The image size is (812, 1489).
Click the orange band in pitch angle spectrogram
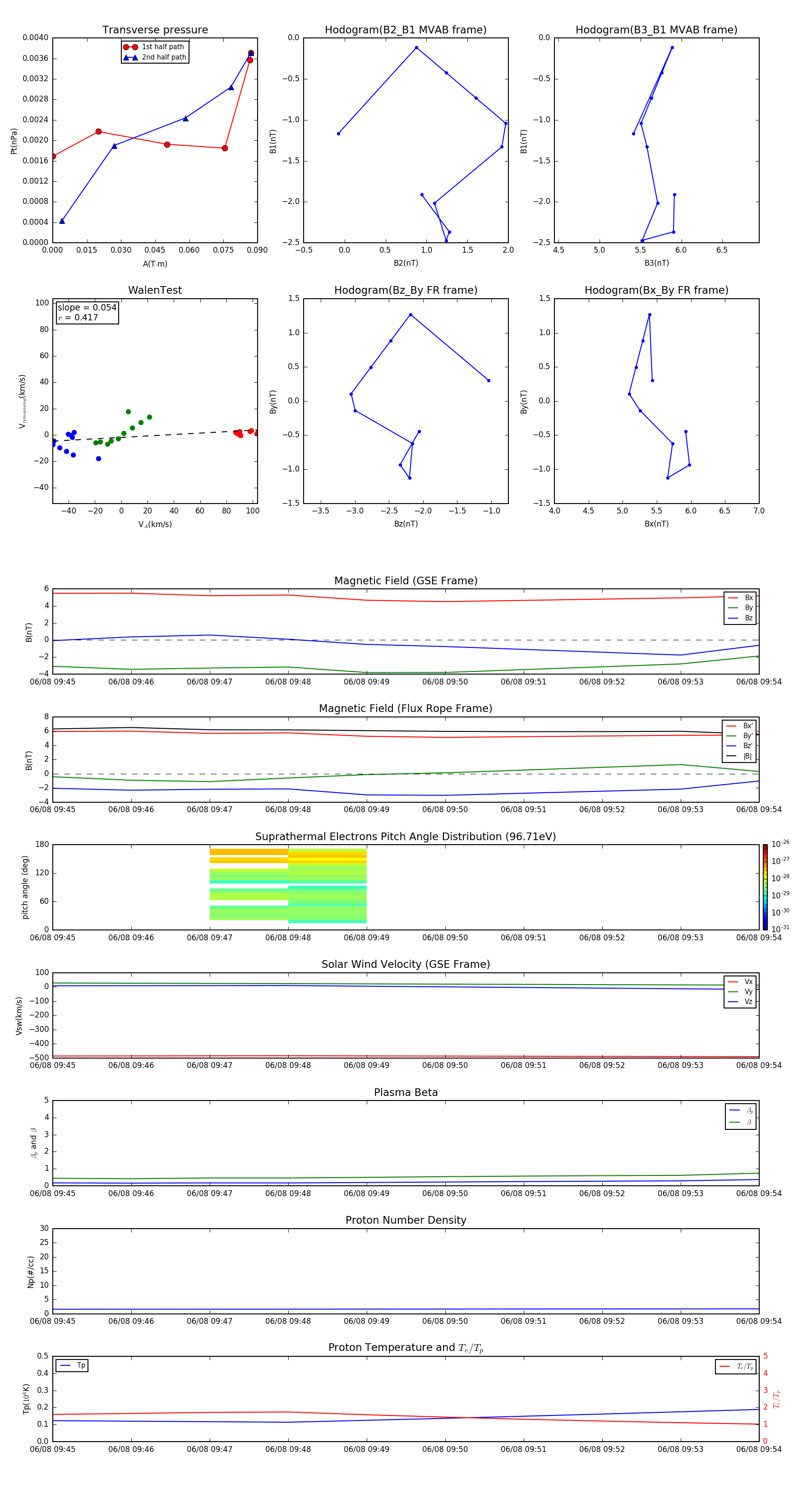point(249,852)
